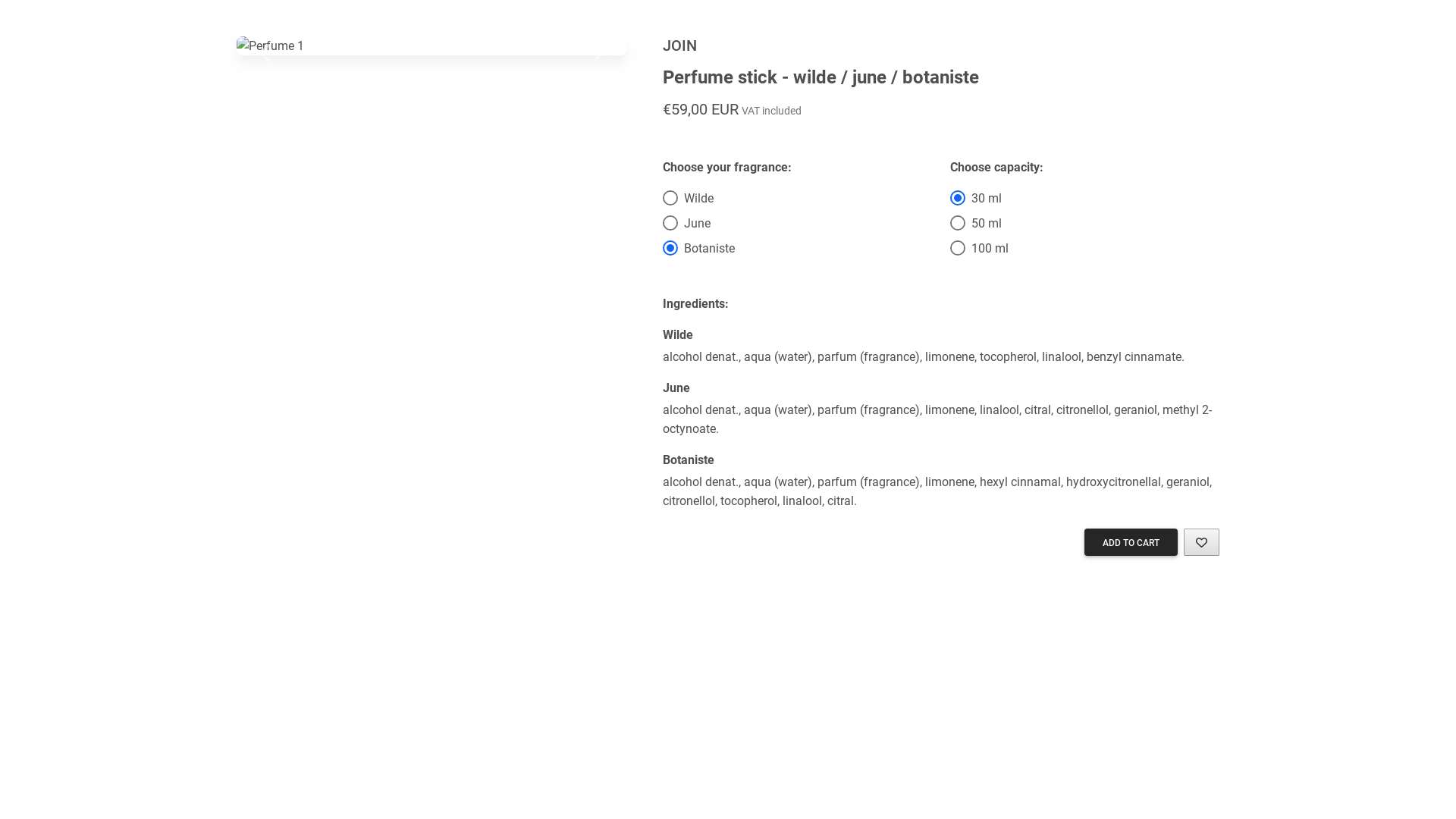Select the Wilde fragrance option
Viewport: 1456px width, 819px height.
[x=670, y=198]
